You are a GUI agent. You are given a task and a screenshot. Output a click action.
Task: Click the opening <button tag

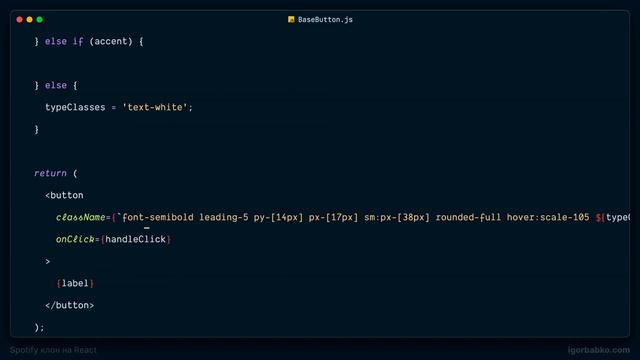click(64, 195)
